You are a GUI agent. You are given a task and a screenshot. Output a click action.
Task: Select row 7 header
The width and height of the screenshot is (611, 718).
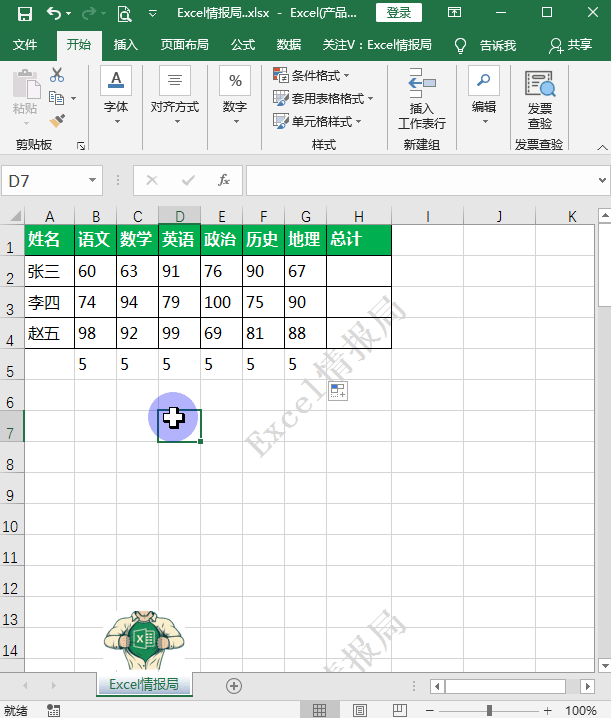11,426
